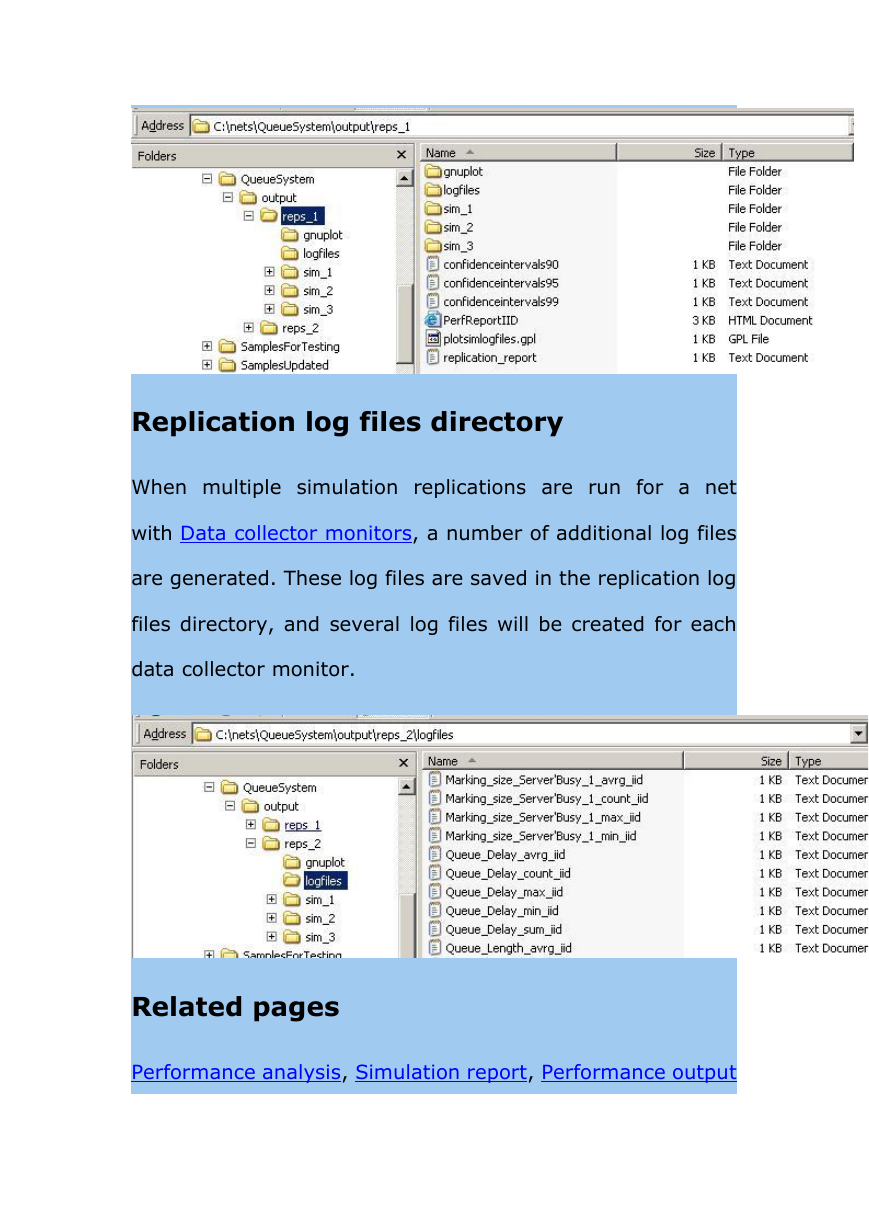The width and height of the screenshot is (869, 1228).
Task: Select the sim_3 folder icon in the reps_1 file list
Action: [x=433, y=246]
